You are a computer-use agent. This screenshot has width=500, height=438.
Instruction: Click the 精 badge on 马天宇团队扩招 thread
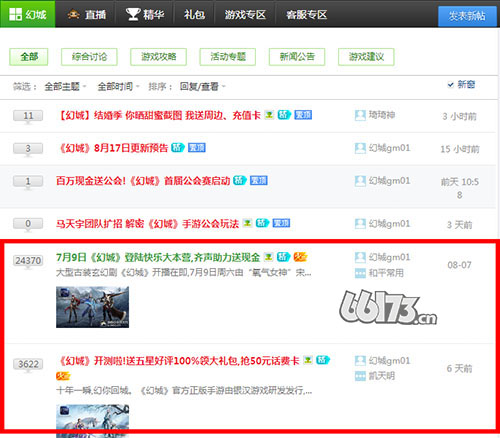click(x=262, y=223)
